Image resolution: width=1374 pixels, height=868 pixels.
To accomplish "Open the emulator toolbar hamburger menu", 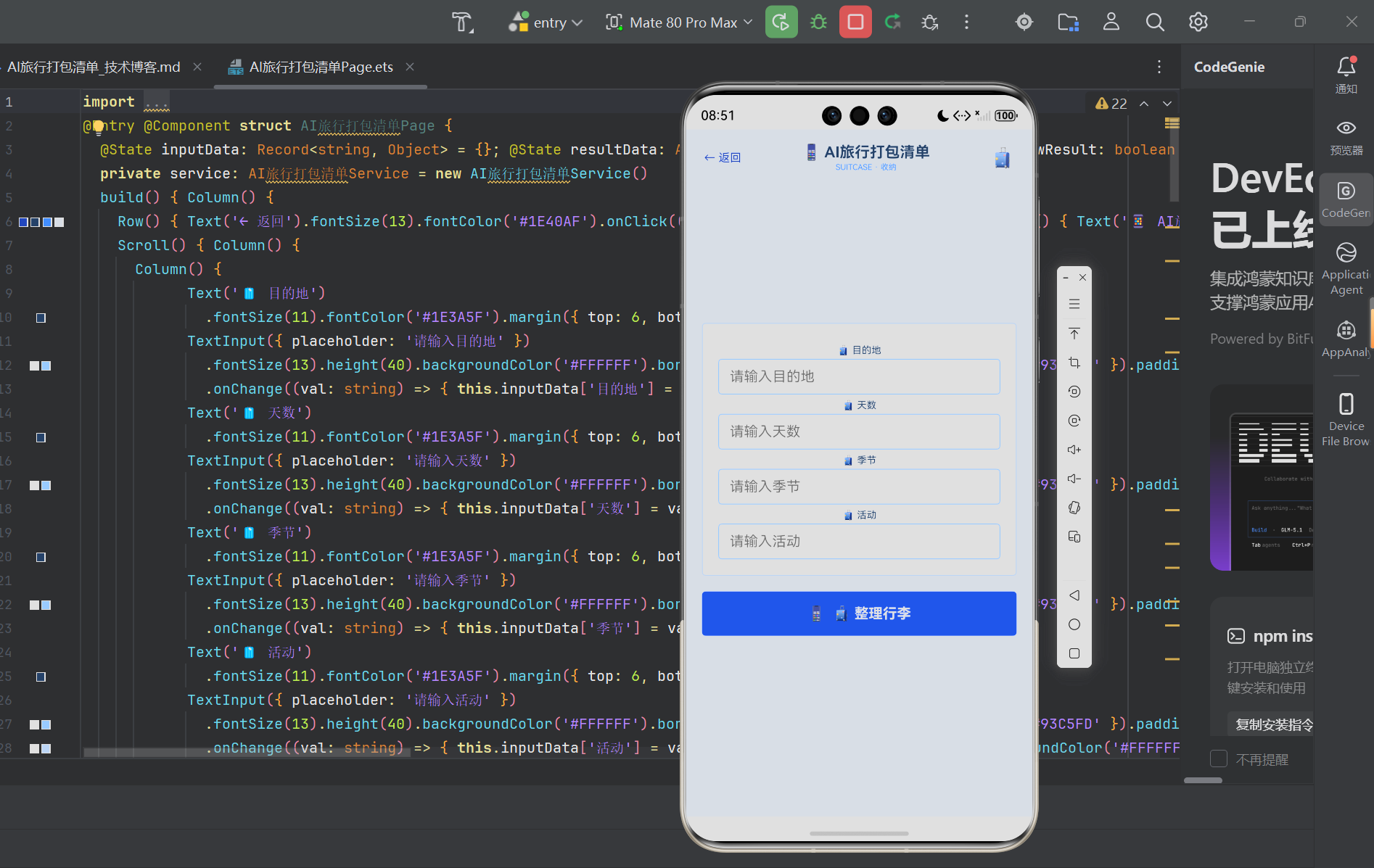I will [1074, 304].
